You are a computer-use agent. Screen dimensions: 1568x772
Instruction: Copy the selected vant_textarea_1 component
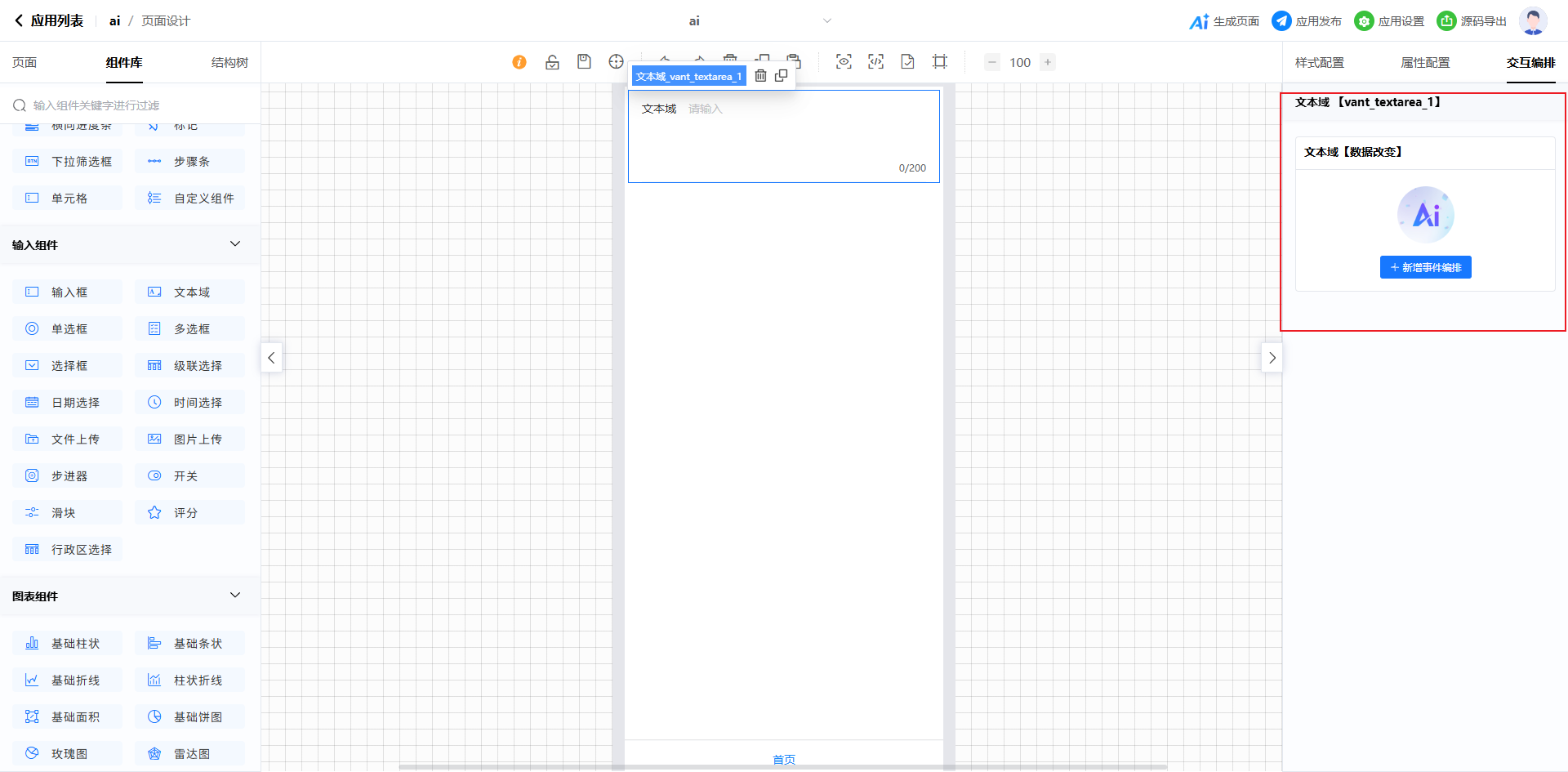tap(782, 76)
